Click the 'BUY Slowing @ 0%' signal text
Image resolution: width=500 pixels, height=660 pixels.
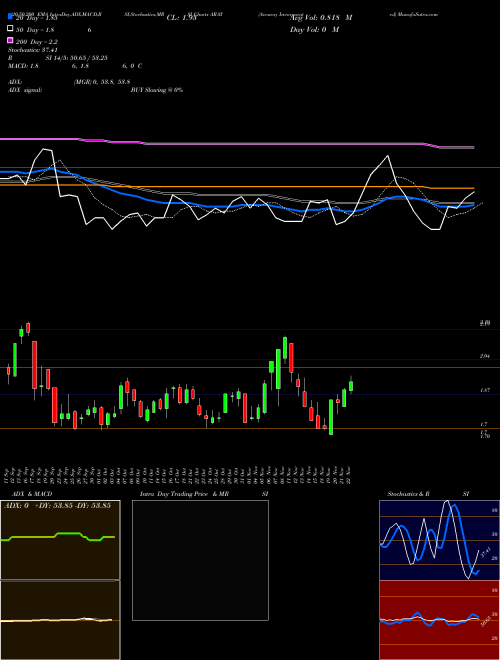157,90
